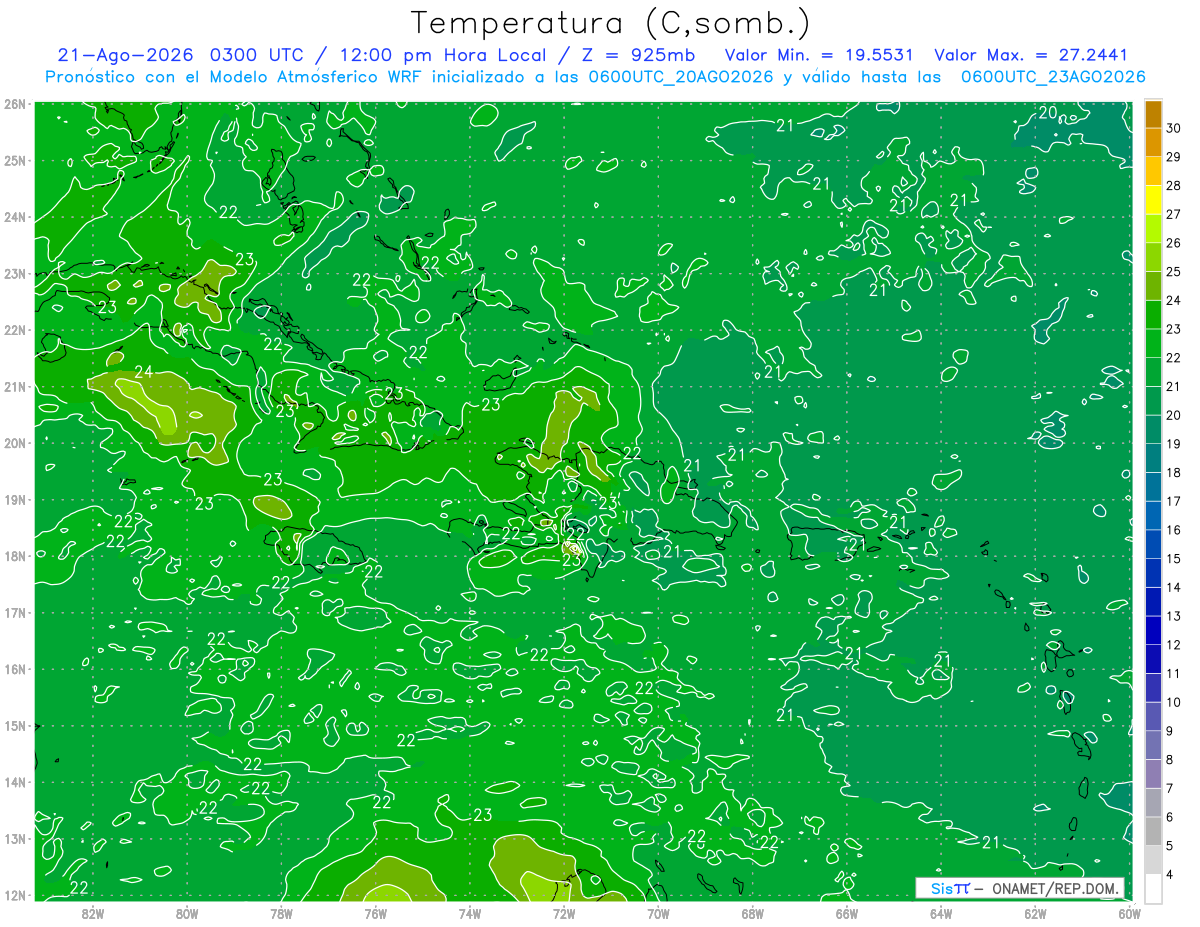The height and width of the screenshot is (927, 1200).
Task: Click the "29" label on the color scale
Action: [x=1173, y=158]
